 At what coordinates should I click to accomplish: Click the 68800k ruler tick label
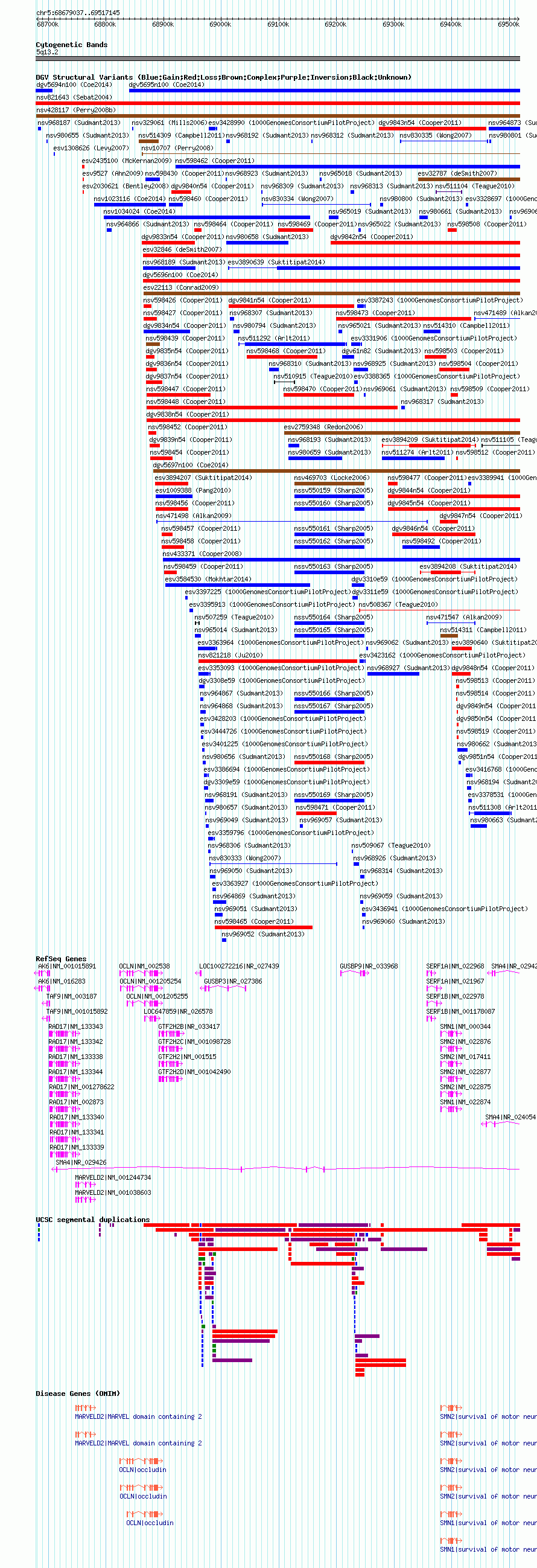point(105,24)
